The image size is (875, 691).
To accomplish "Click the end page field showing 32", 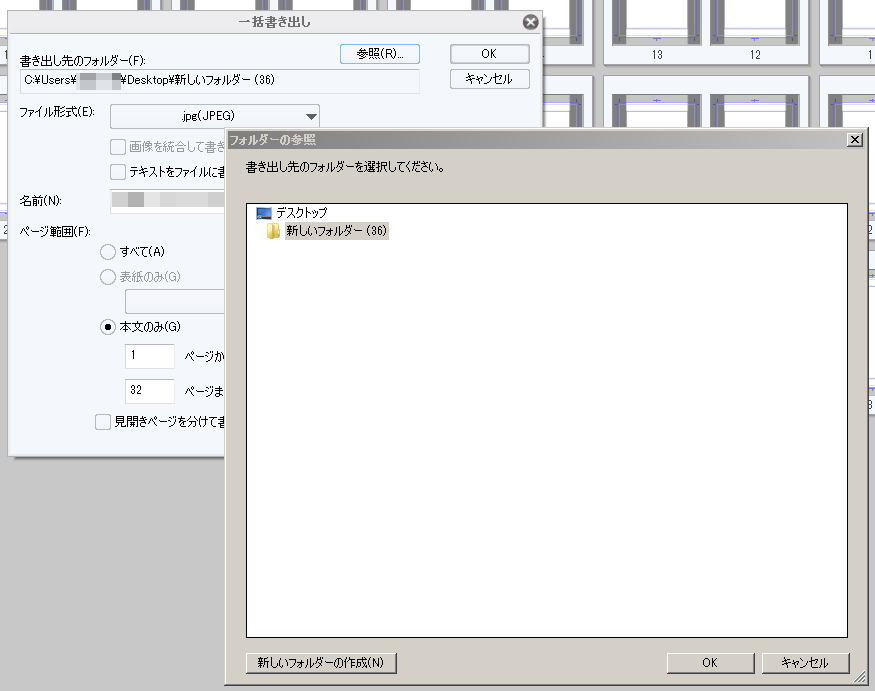I will 150,391.
